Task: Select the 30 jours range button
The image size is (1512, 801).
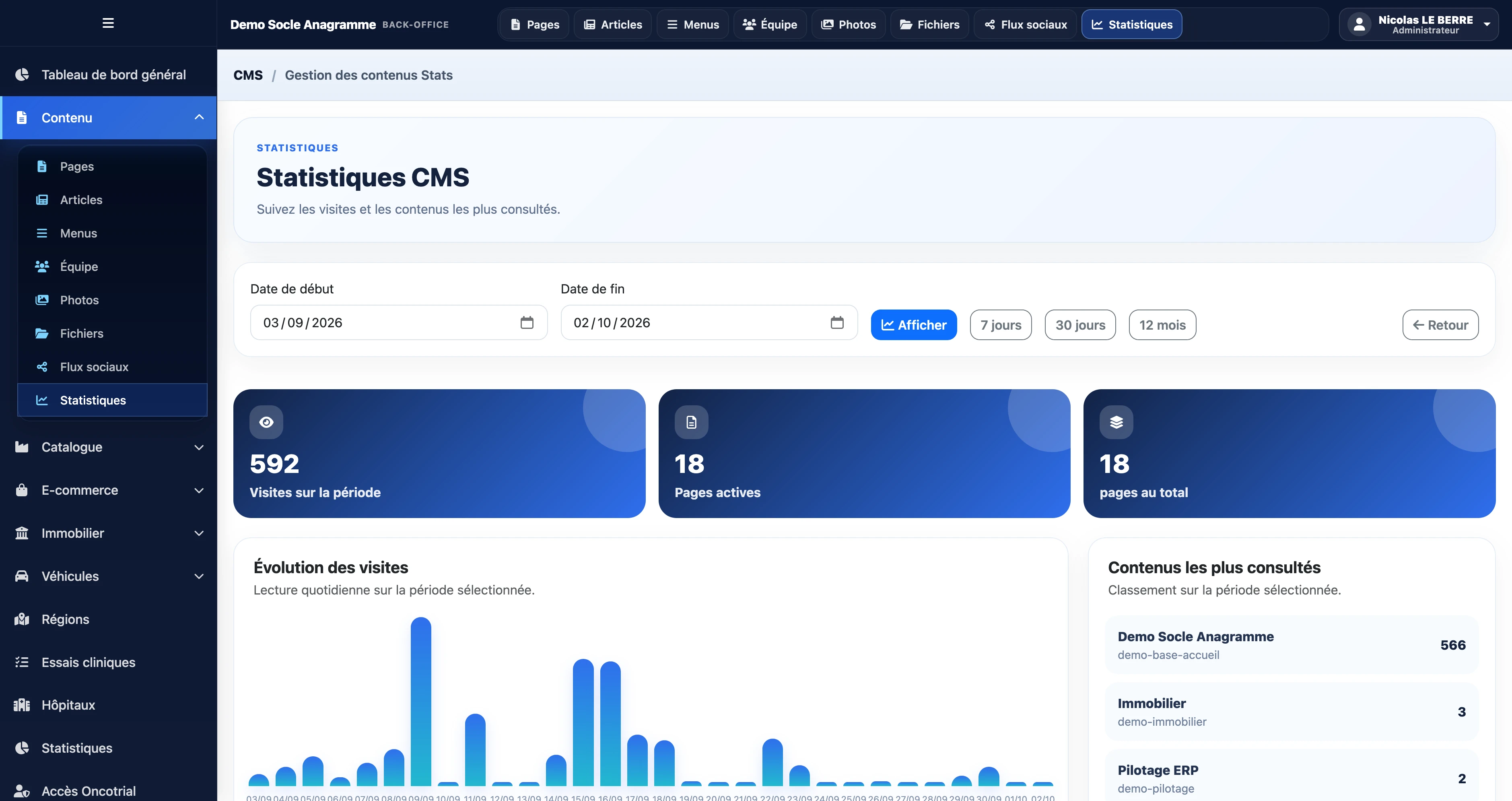Action: click(1080, 325)
